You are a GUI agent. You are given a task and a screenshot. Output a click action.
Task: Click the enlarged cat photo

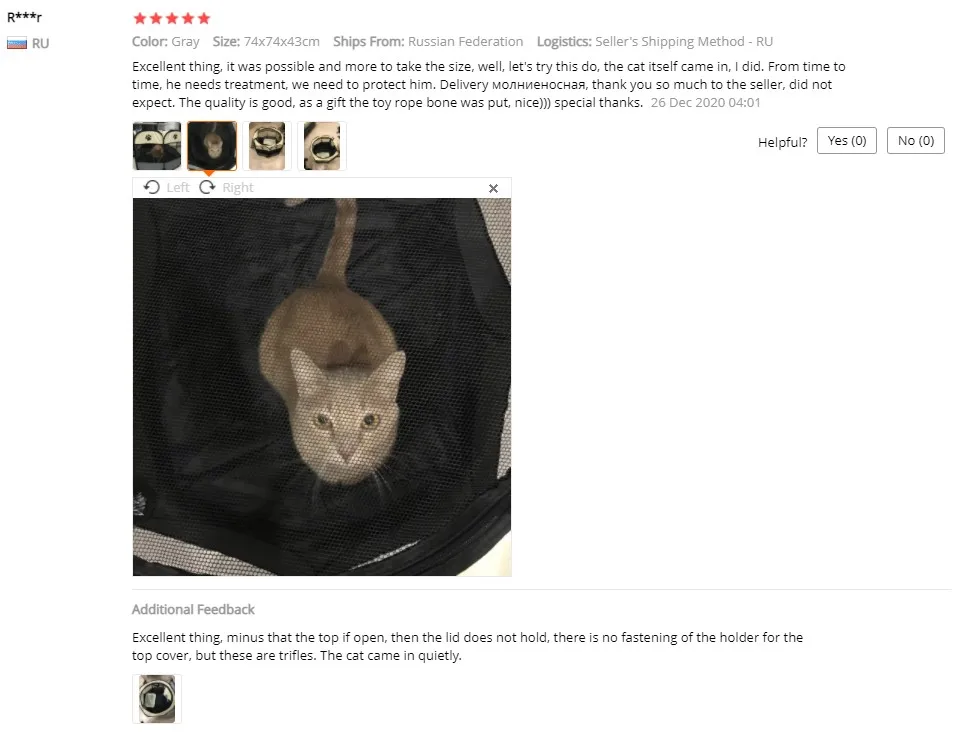(x=322, y=387)
